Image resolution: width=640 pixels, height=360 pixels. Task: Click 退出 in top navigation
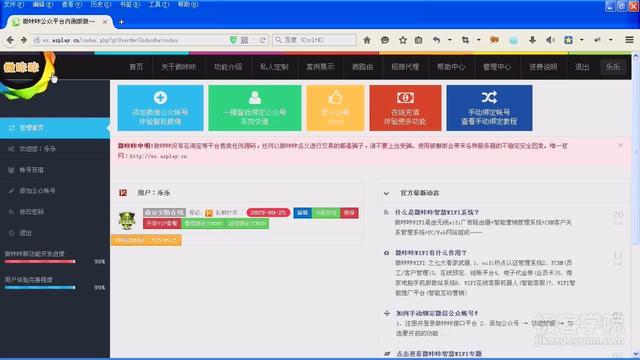point(582,67)
